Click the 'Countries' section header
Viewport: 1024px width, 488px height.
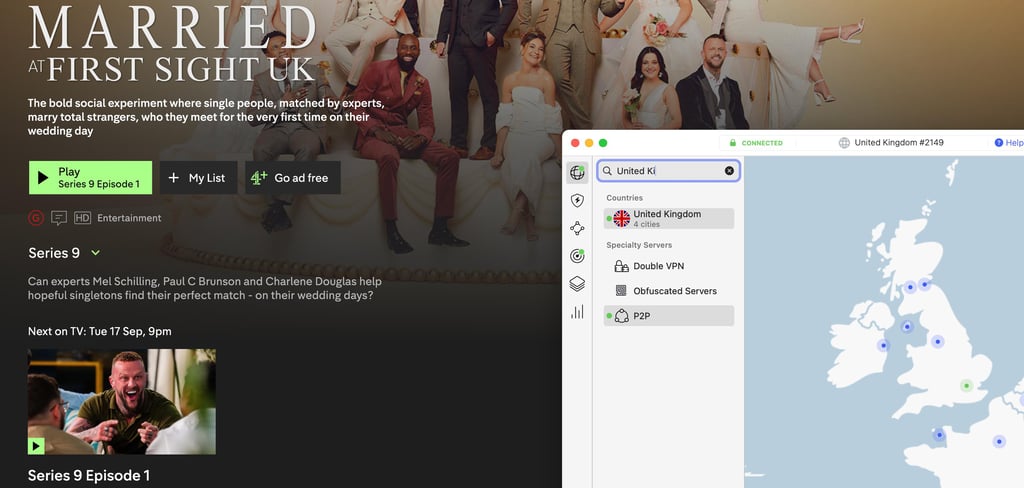point(624,198)
